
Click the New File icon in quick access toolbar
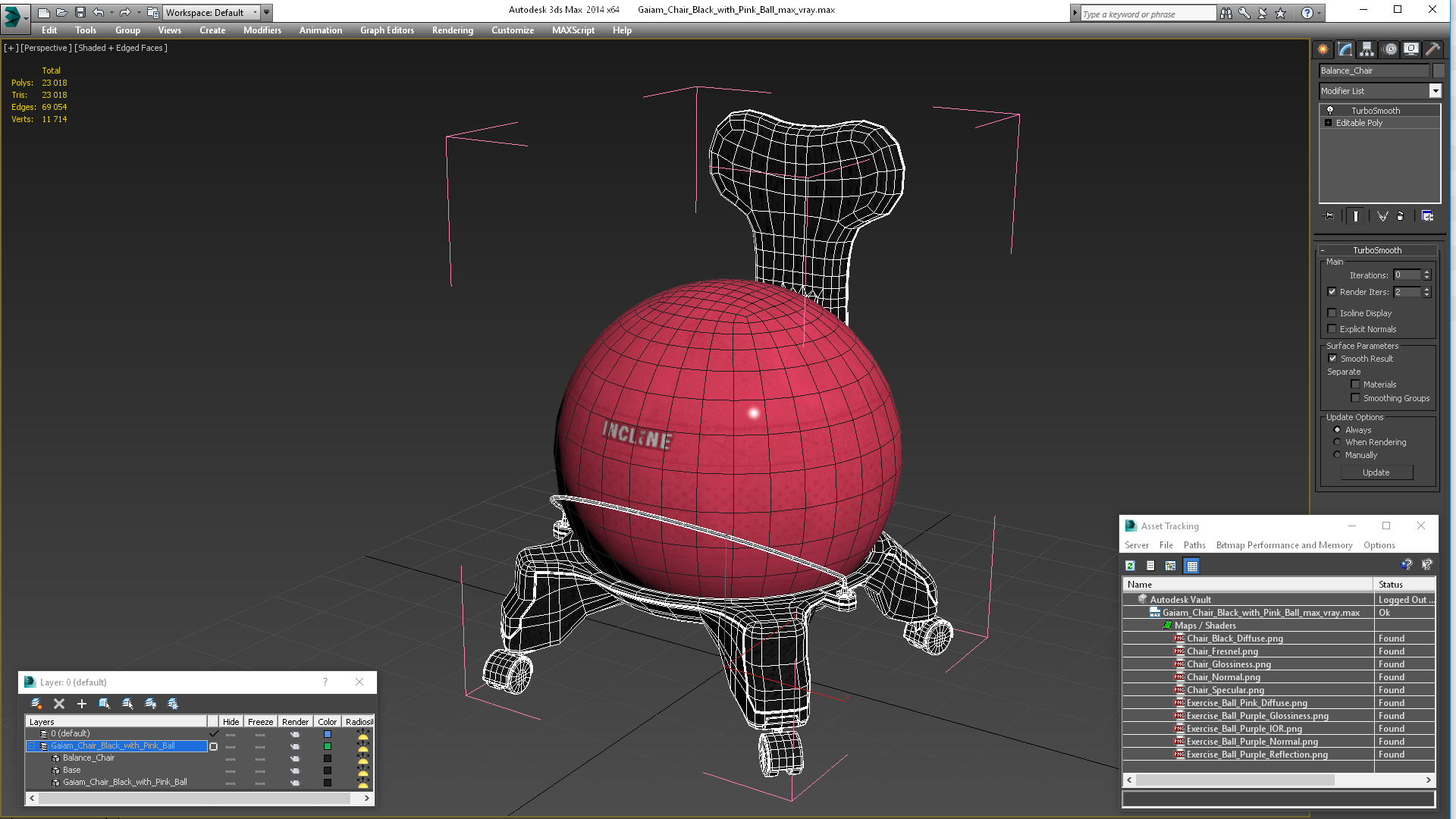[x=44, y=12]
